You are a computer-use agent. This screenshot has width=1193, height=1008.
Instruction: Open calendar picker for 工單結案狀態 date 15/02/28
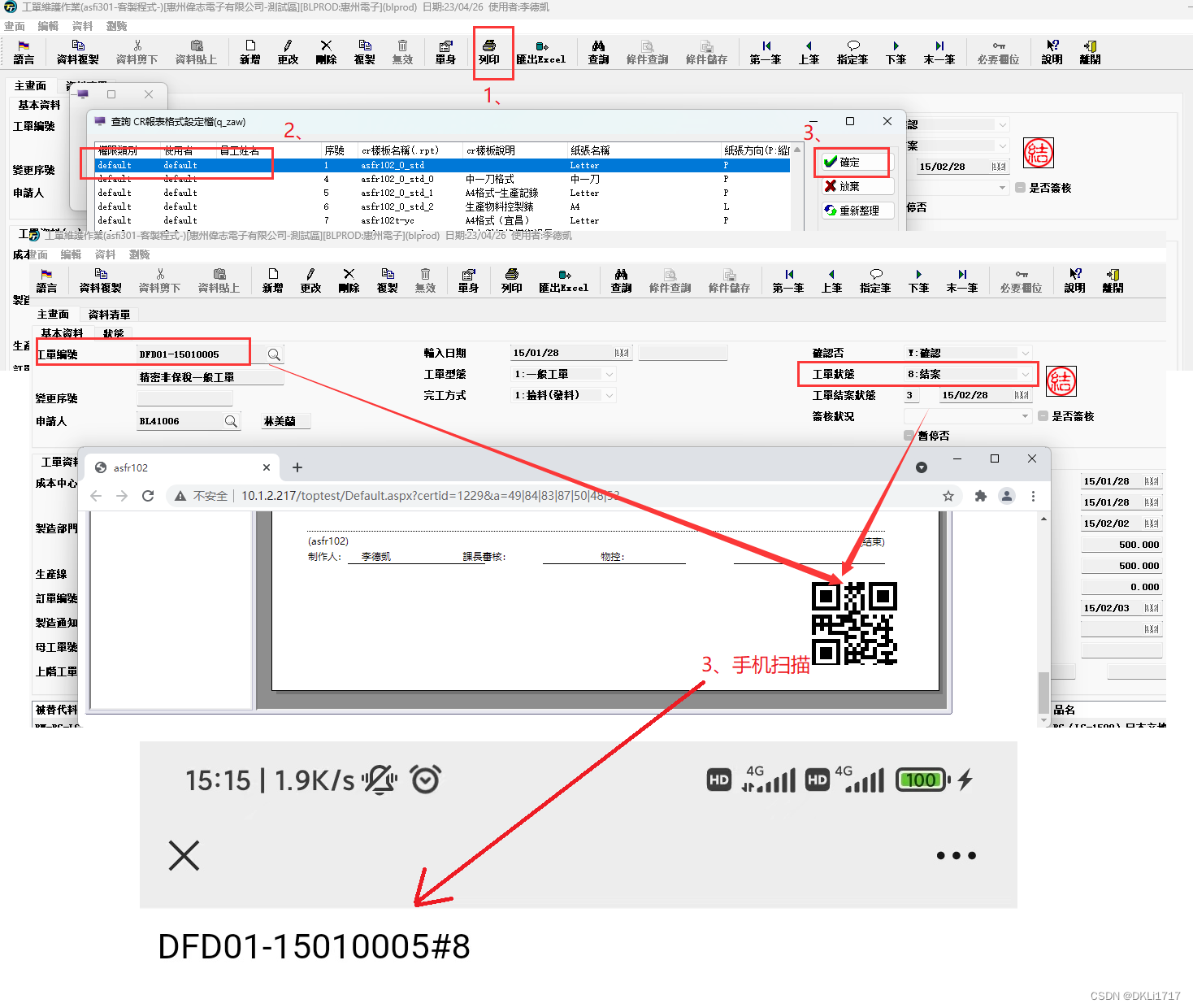[1022, 395]
